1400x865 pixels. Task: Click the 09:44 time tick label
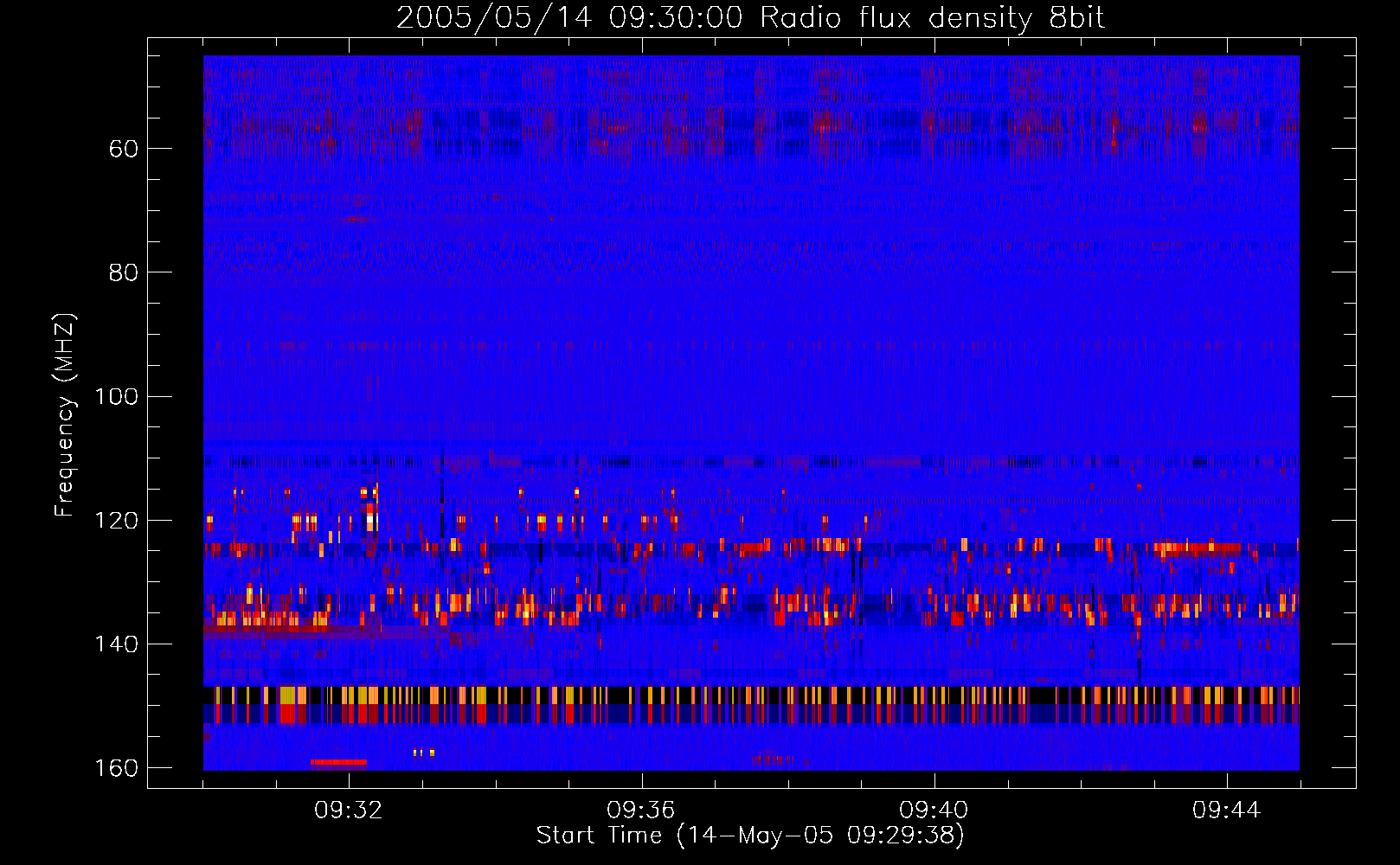(1226, 811)
